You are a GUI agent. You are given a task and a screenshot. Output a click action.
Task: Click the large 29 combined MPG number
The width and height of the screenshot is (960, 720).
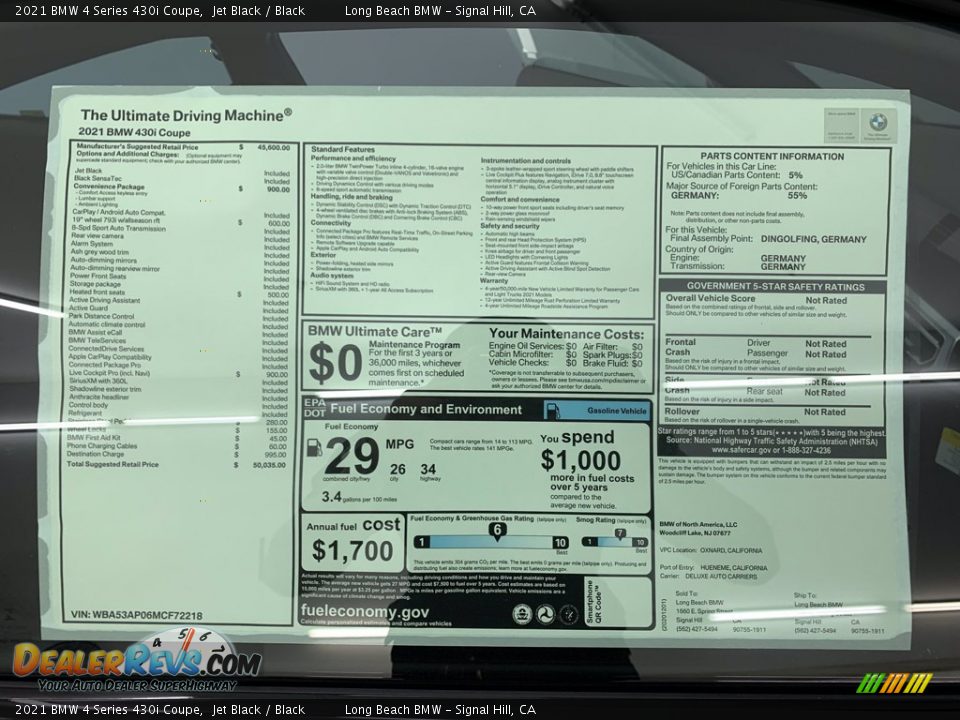352,456
